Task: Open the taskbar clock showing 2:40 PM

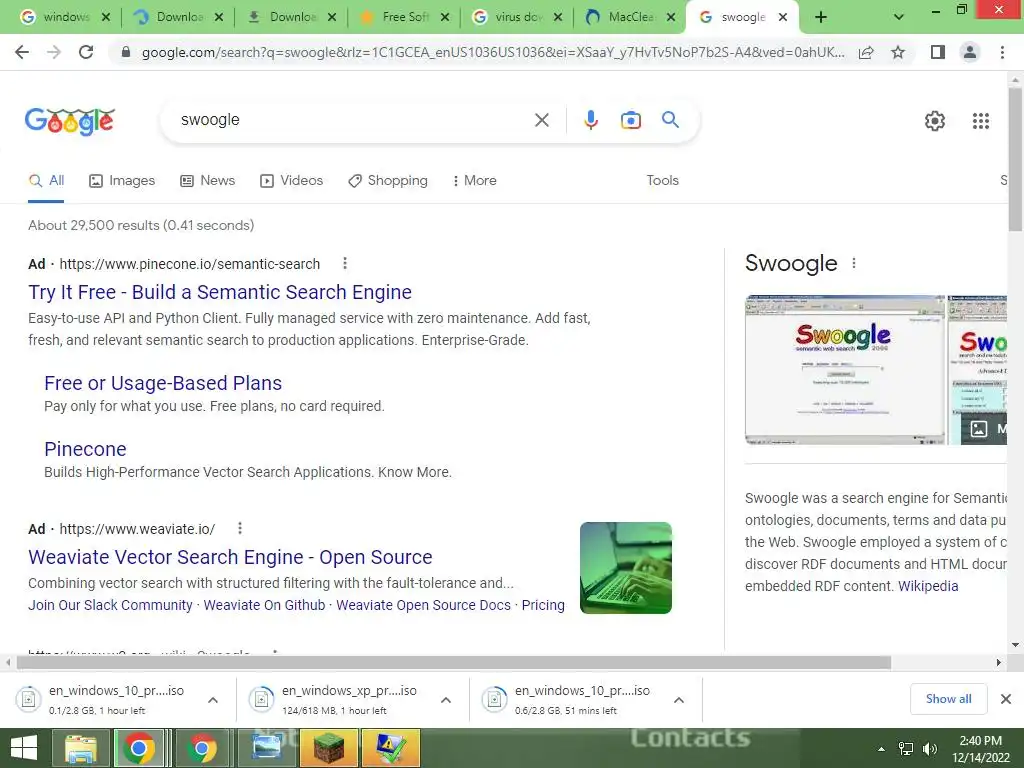Action: coord(980,749)
